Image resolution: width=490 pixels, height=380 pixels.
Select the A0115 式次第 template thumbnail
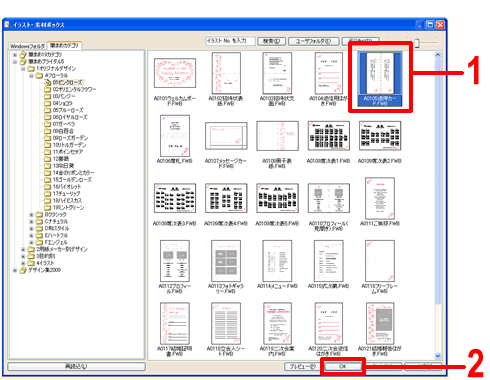coord(329,261)
